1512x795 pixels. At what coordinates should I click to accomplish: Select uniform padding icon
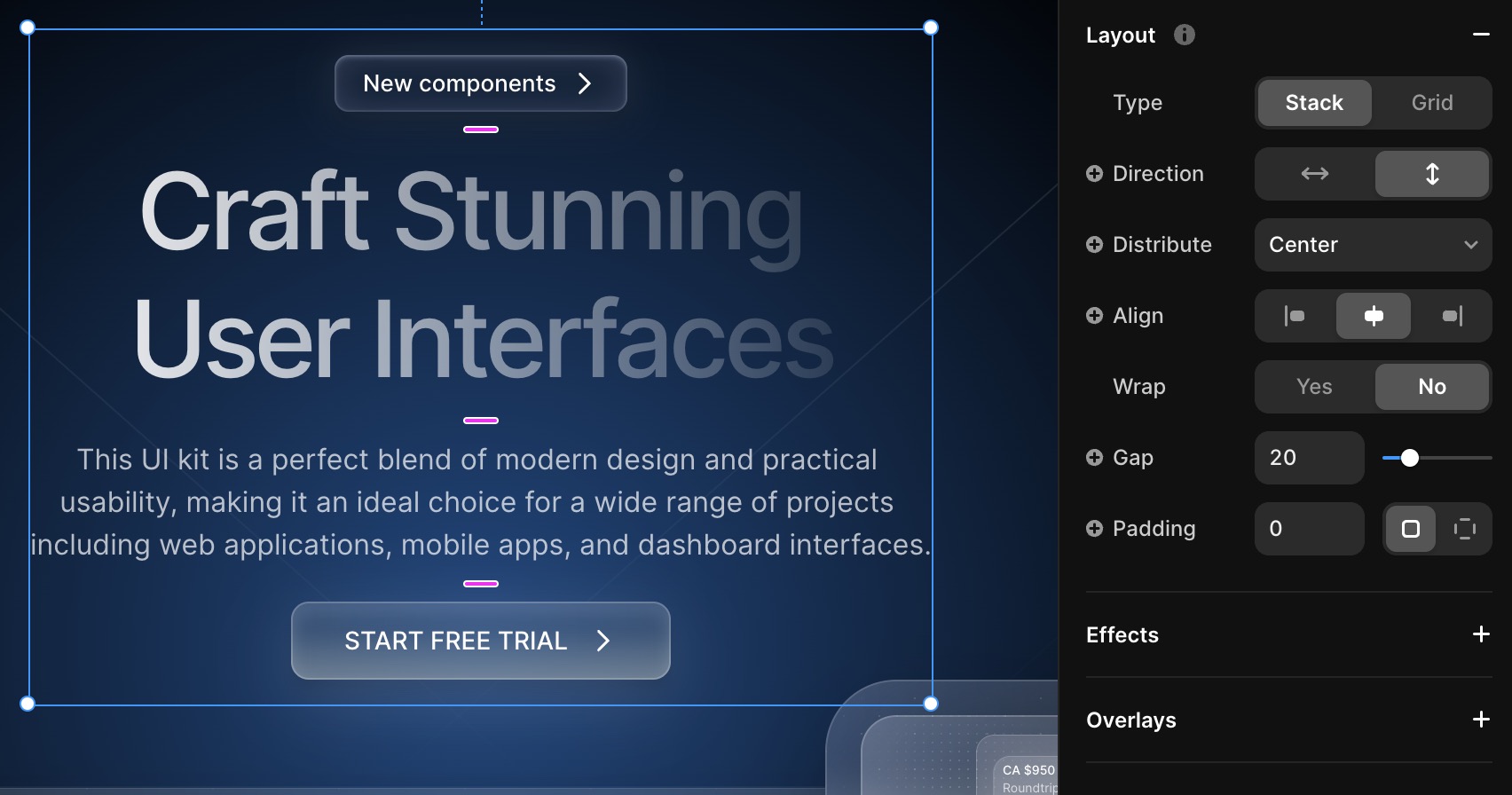pos(1411,529)
